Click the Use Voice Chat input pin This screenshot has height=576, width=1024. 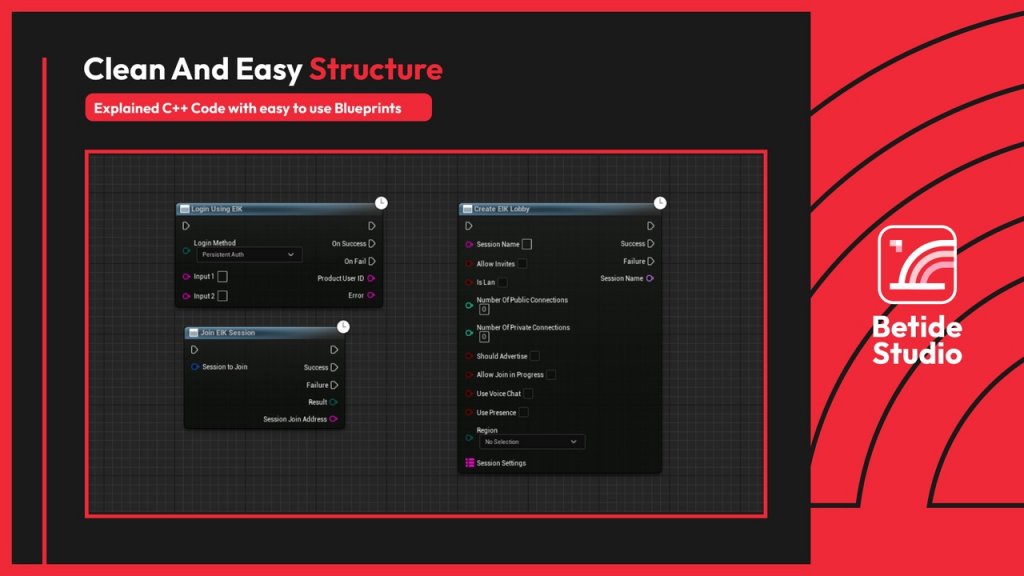469,394
